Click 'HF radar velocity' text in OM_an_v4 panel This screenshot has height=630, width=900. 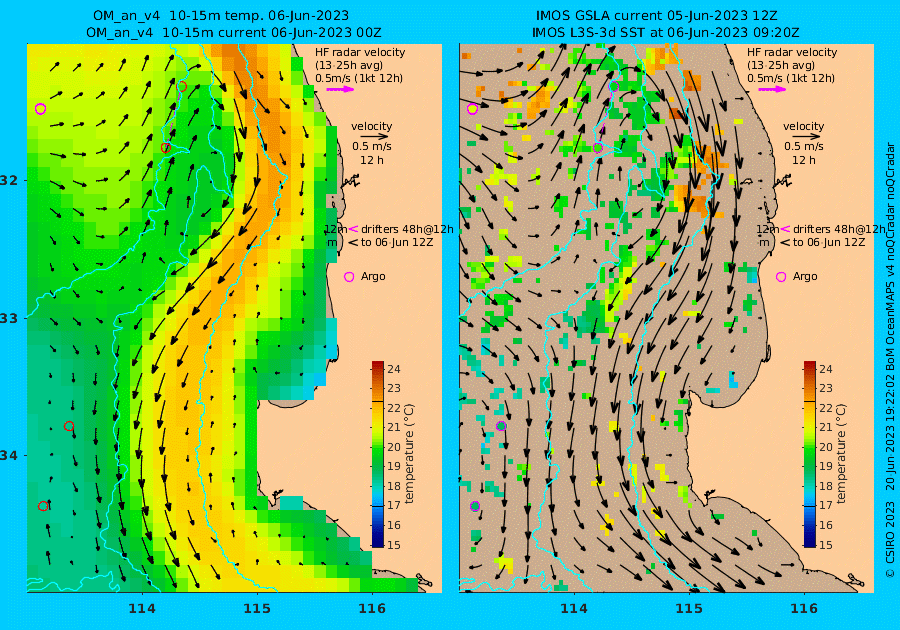(x=360, y=52)
